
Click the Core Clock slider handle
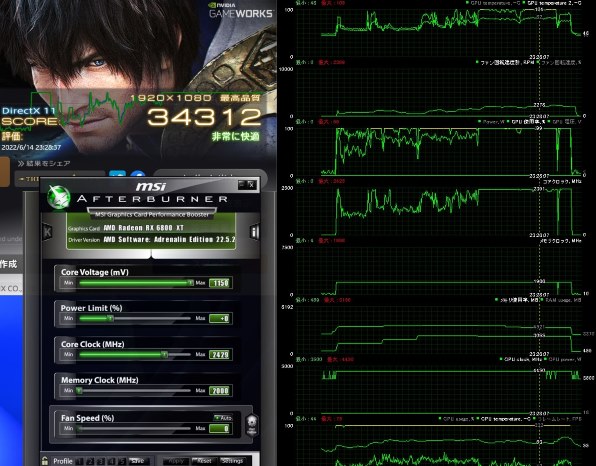pyautogui.click(x=164, y=355)
